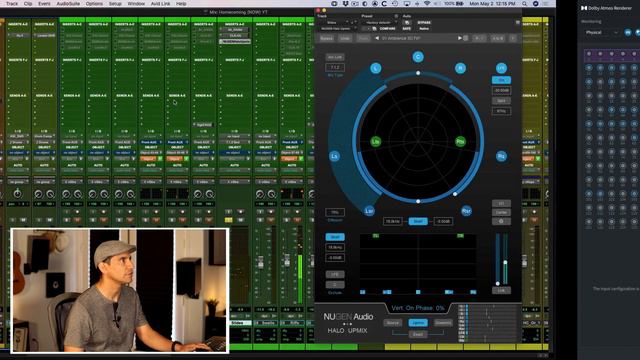640x360 pixels.
Task: Click the Exact button under Upmix
Action: coord(418,334)
